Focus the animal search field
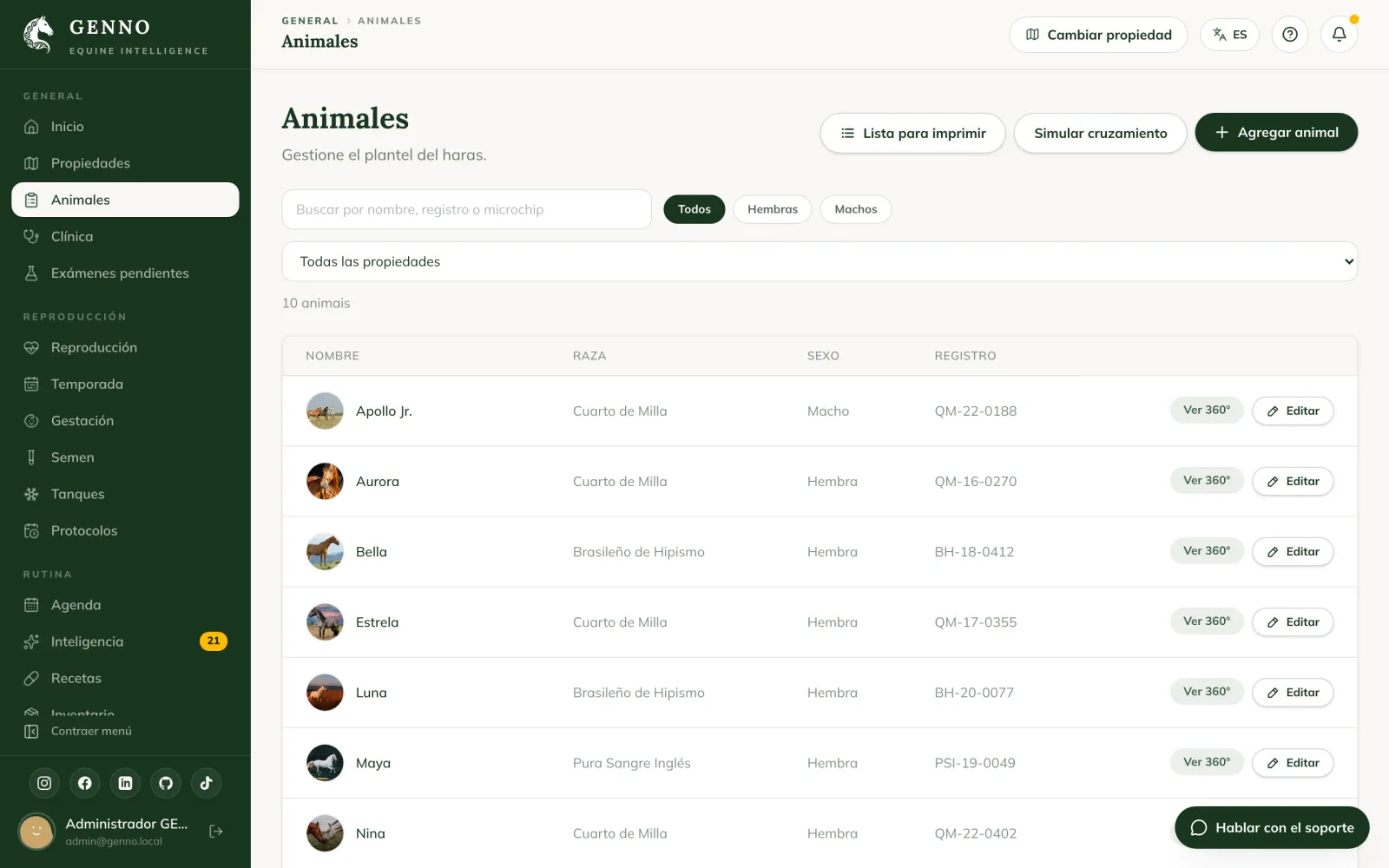Viewport: 1389px width, 868px height. pos(467,209)
